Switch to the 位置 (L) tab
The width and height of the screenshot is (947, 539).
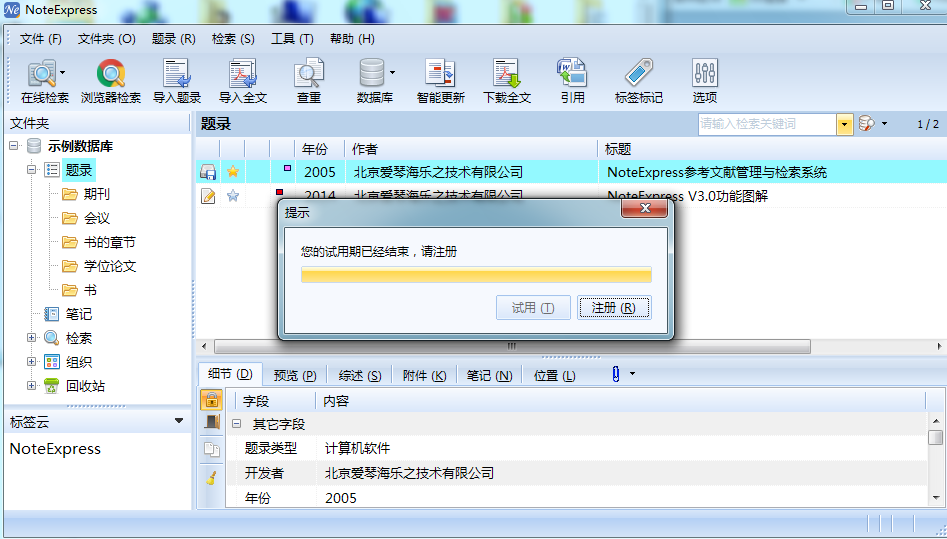pyautogui.click(x=554, y=375)
